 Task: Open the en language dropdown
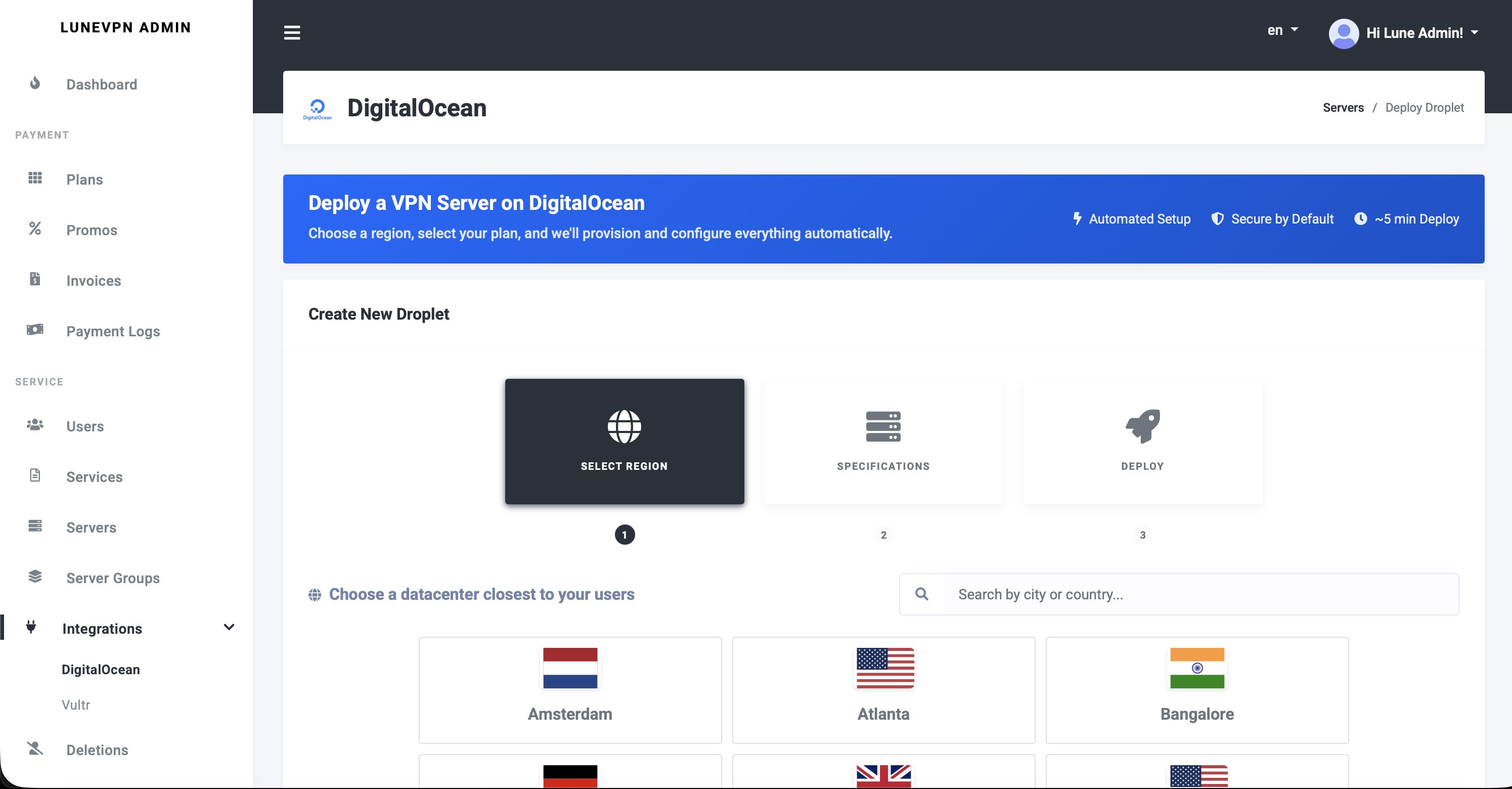pyautogui.click(x=1282, y=30)
